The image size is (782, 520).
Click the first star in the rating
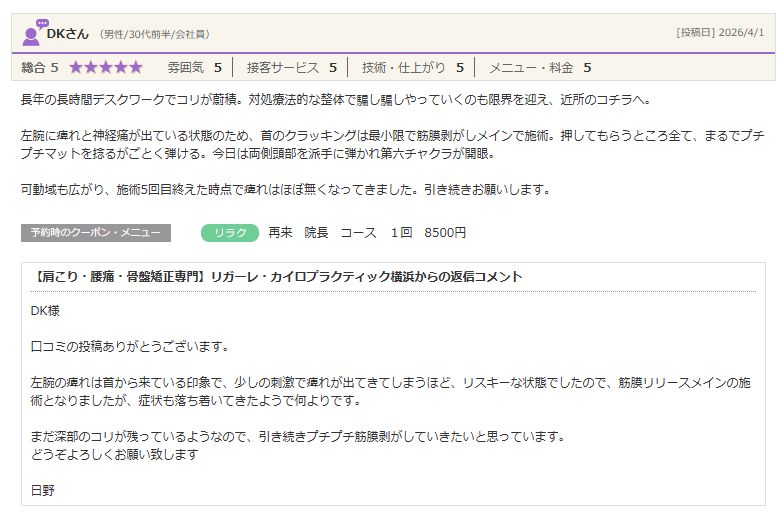point(77,68)
